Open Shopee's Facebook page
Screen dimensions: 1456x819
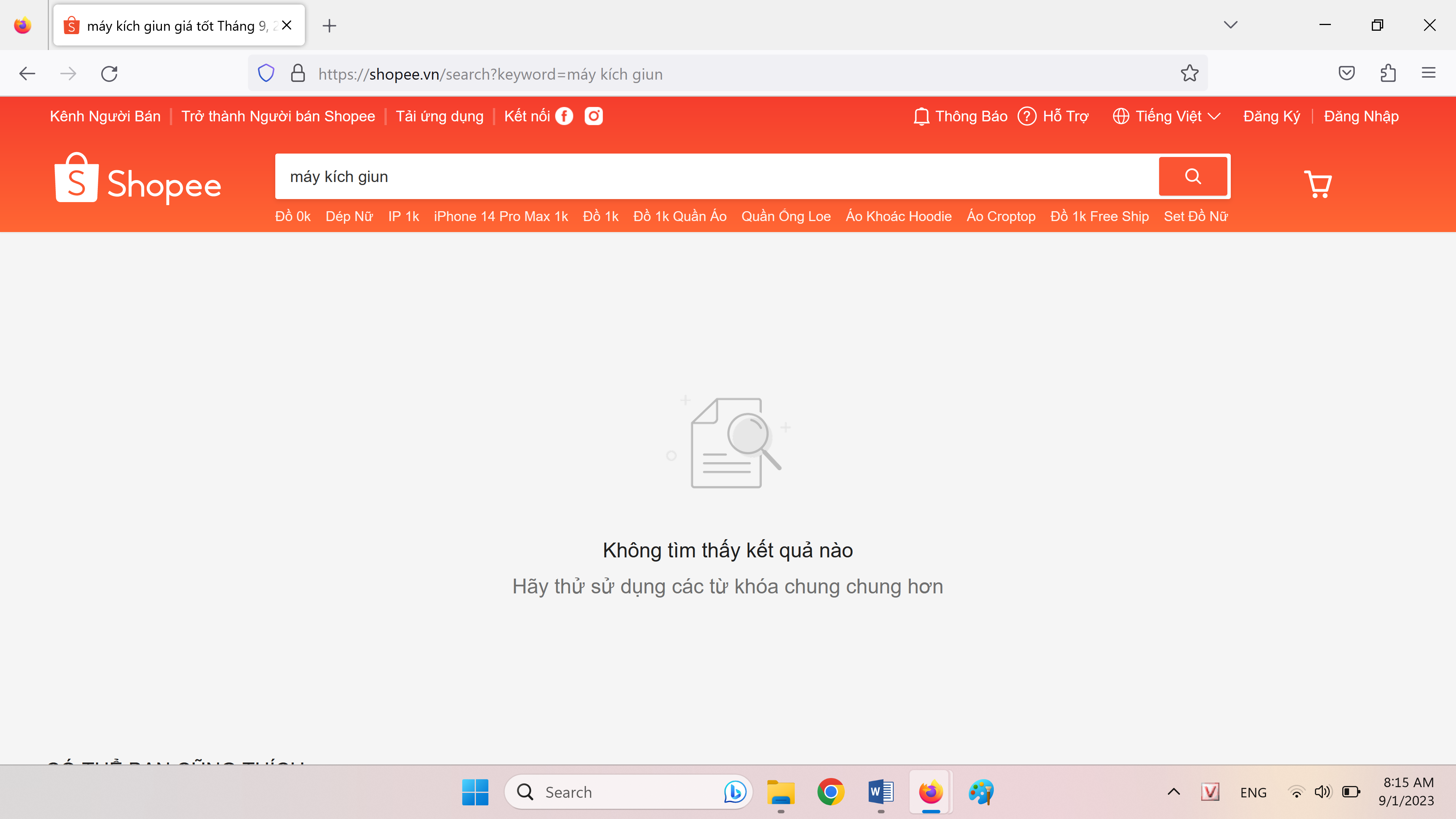point(564,116)
